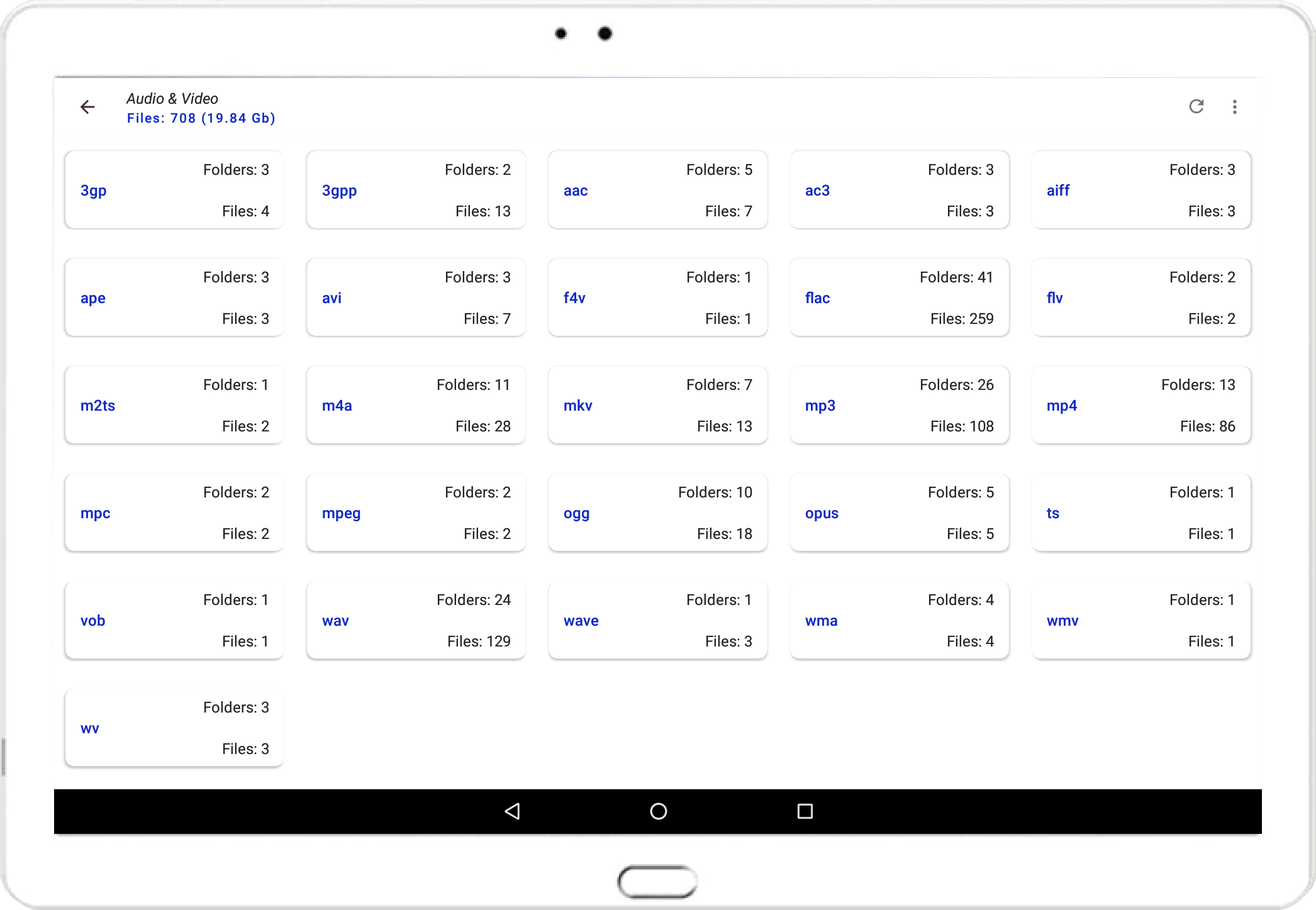This screenshot has height=910, width=1316.
Task: Open the aac file type card
Action: pyautogui.click(x=657, y=190)
